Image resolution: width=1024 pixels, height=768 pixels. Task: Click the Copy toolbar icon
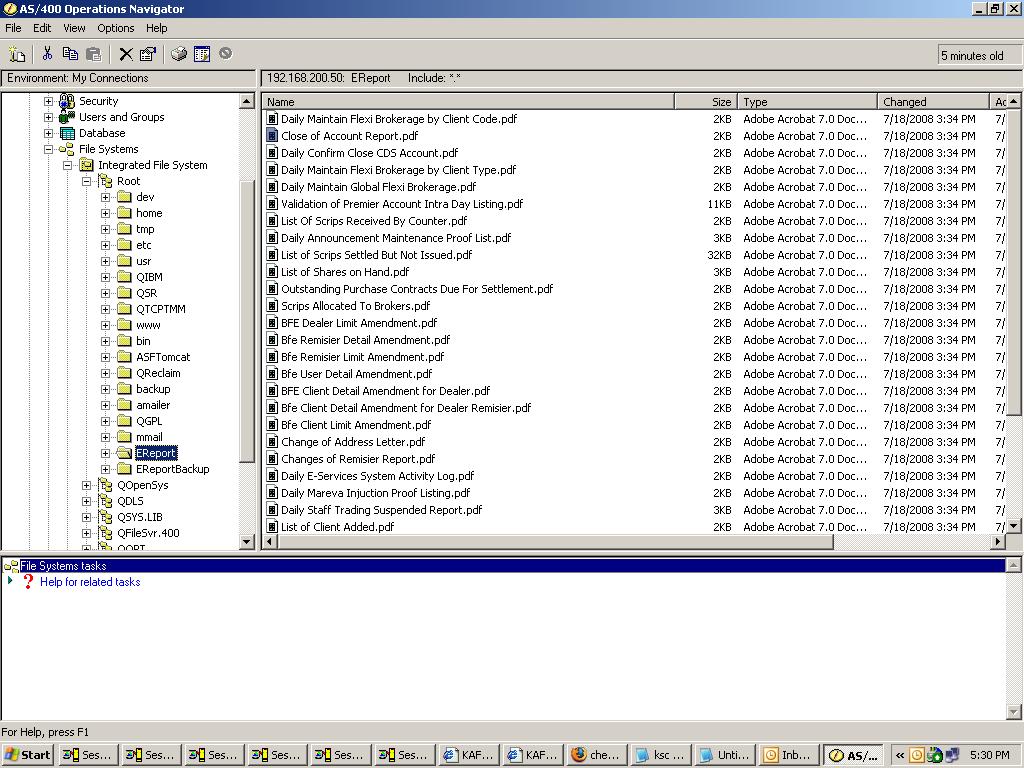70,54
